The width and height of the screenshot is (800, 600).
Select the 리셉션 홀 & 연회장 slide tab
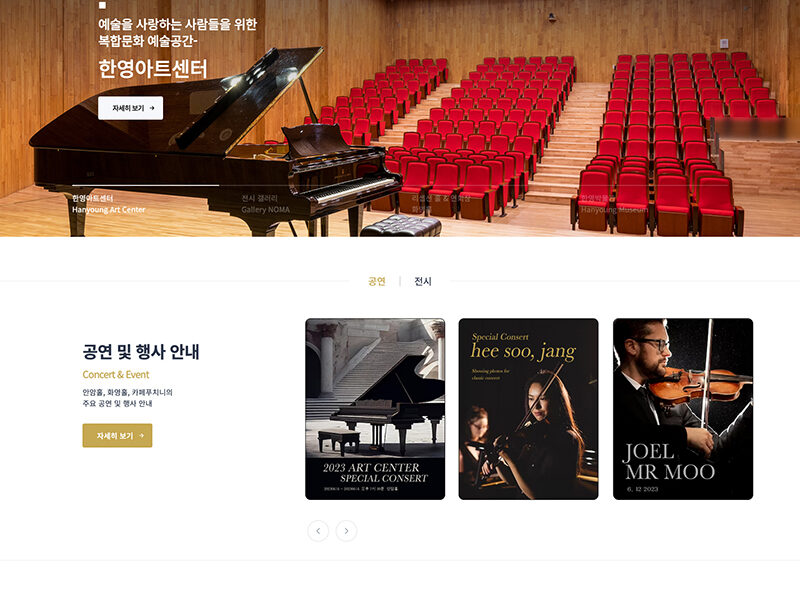[x=441, y=203]
